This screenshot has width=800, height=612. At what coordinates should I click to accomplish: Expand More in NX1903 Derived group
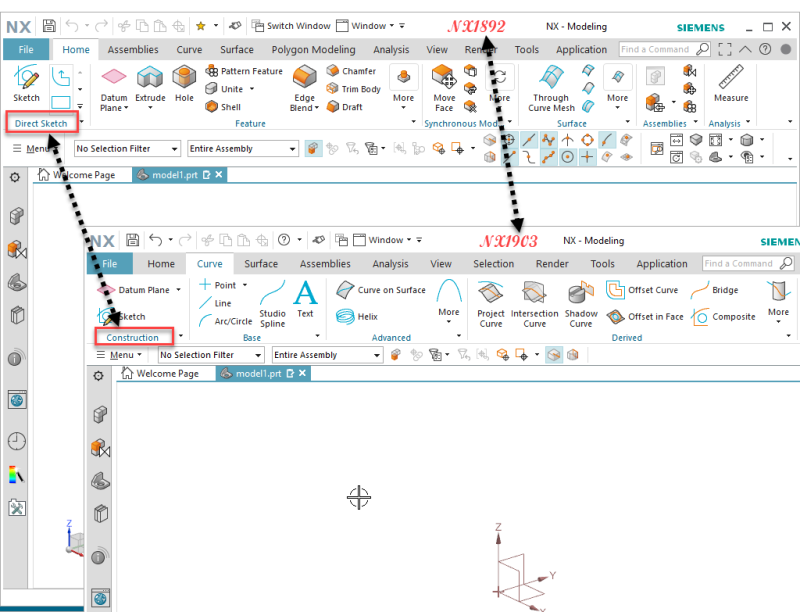tap(779, 301)
